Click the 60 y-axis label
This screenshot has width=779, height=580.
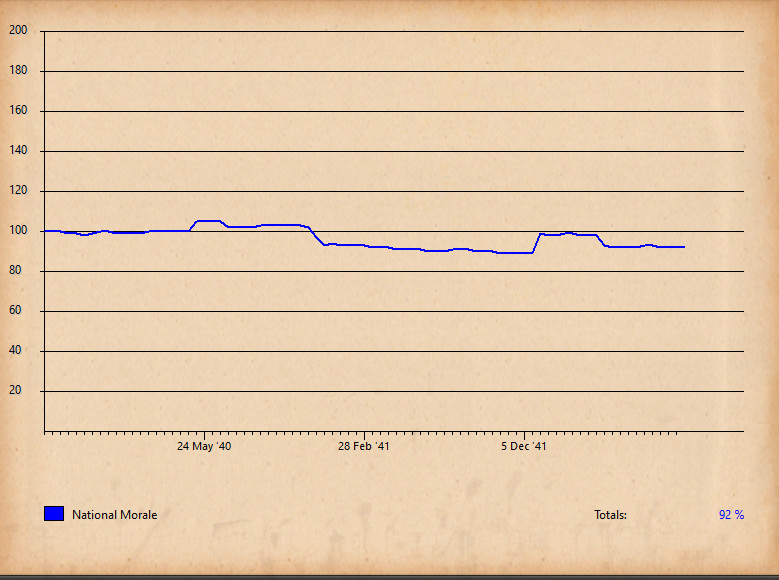[x=15, y=310]
